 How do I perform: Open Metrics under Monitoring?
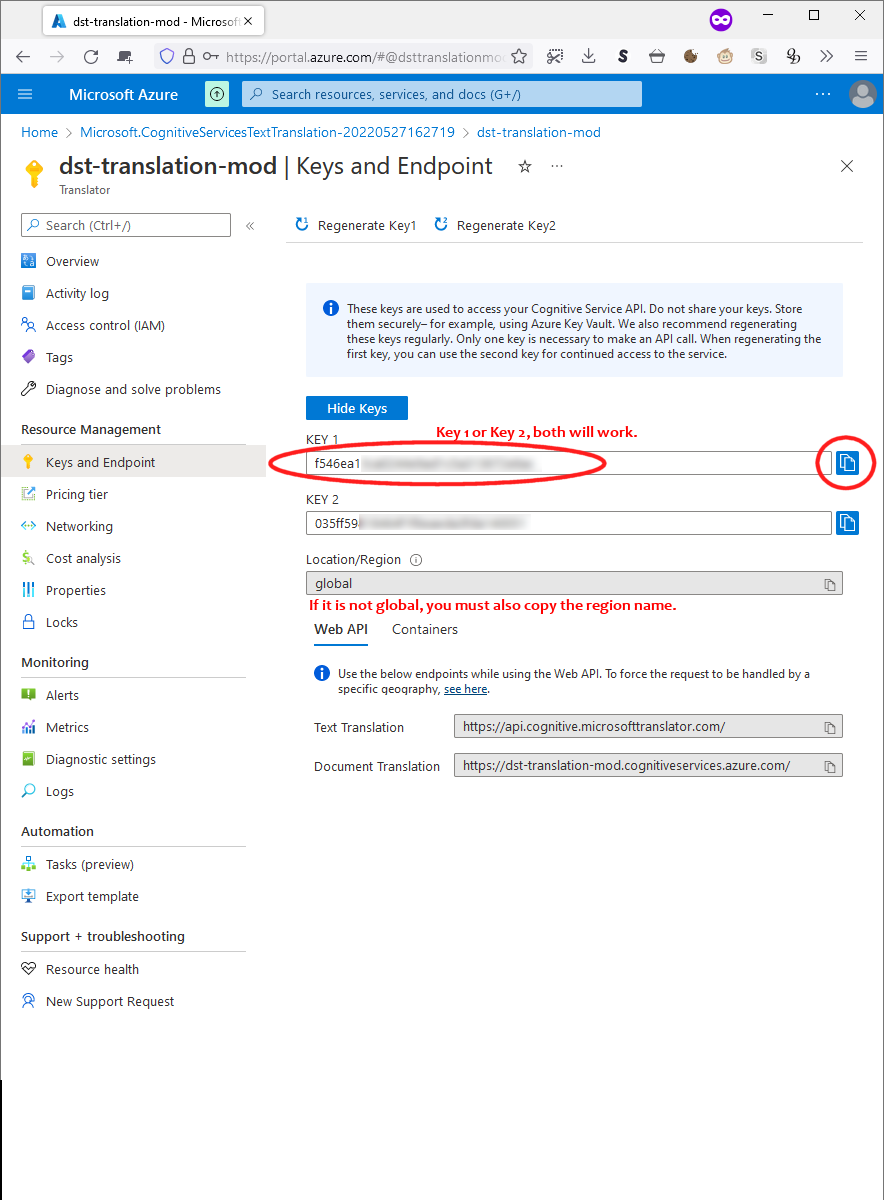pyautogui.click(x=67, y=727)
